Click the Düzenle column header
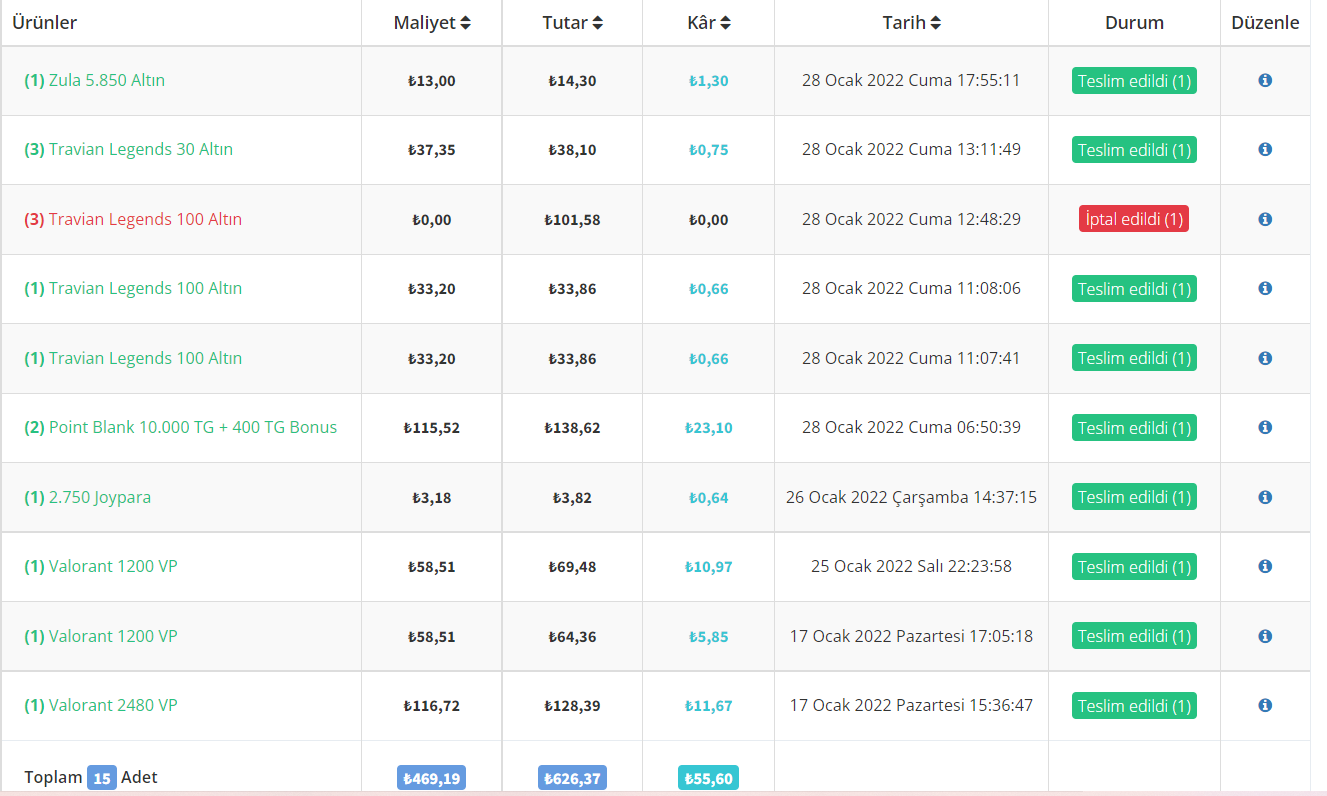 tap(1265, 23)
